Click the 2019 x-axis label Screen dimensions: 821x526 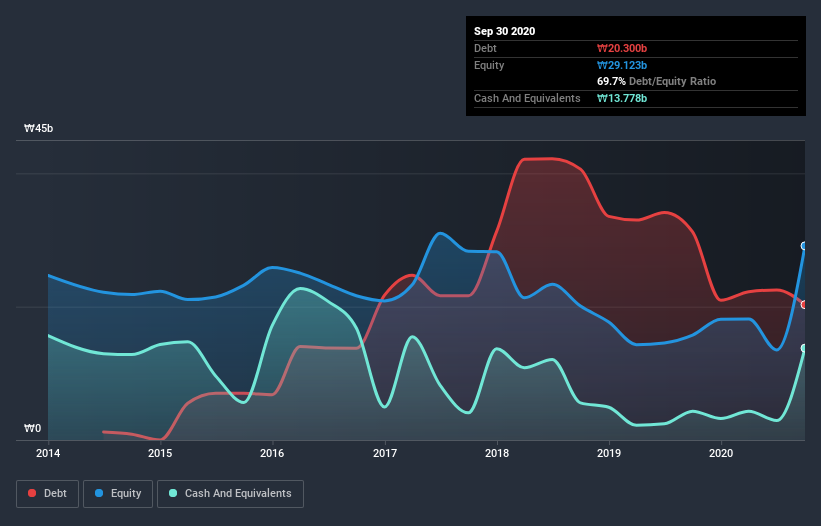(x=609, y=453)
